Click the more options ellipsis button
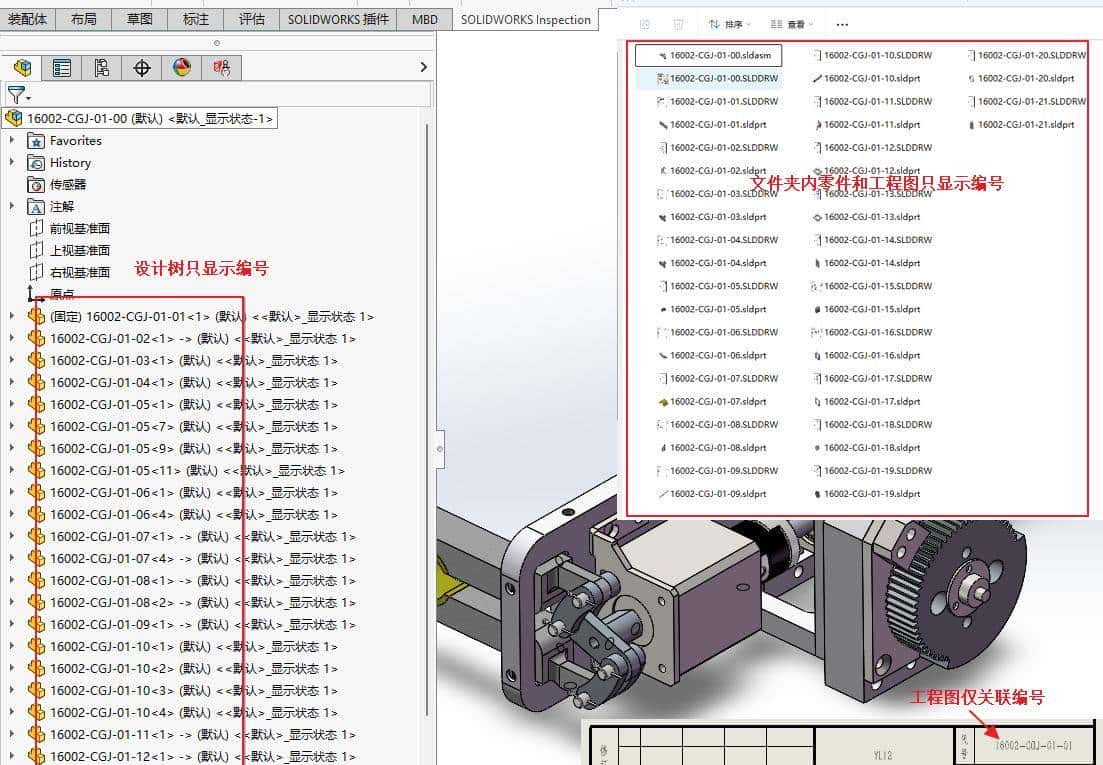1103x765 pixels. click(x=843, y=25)
